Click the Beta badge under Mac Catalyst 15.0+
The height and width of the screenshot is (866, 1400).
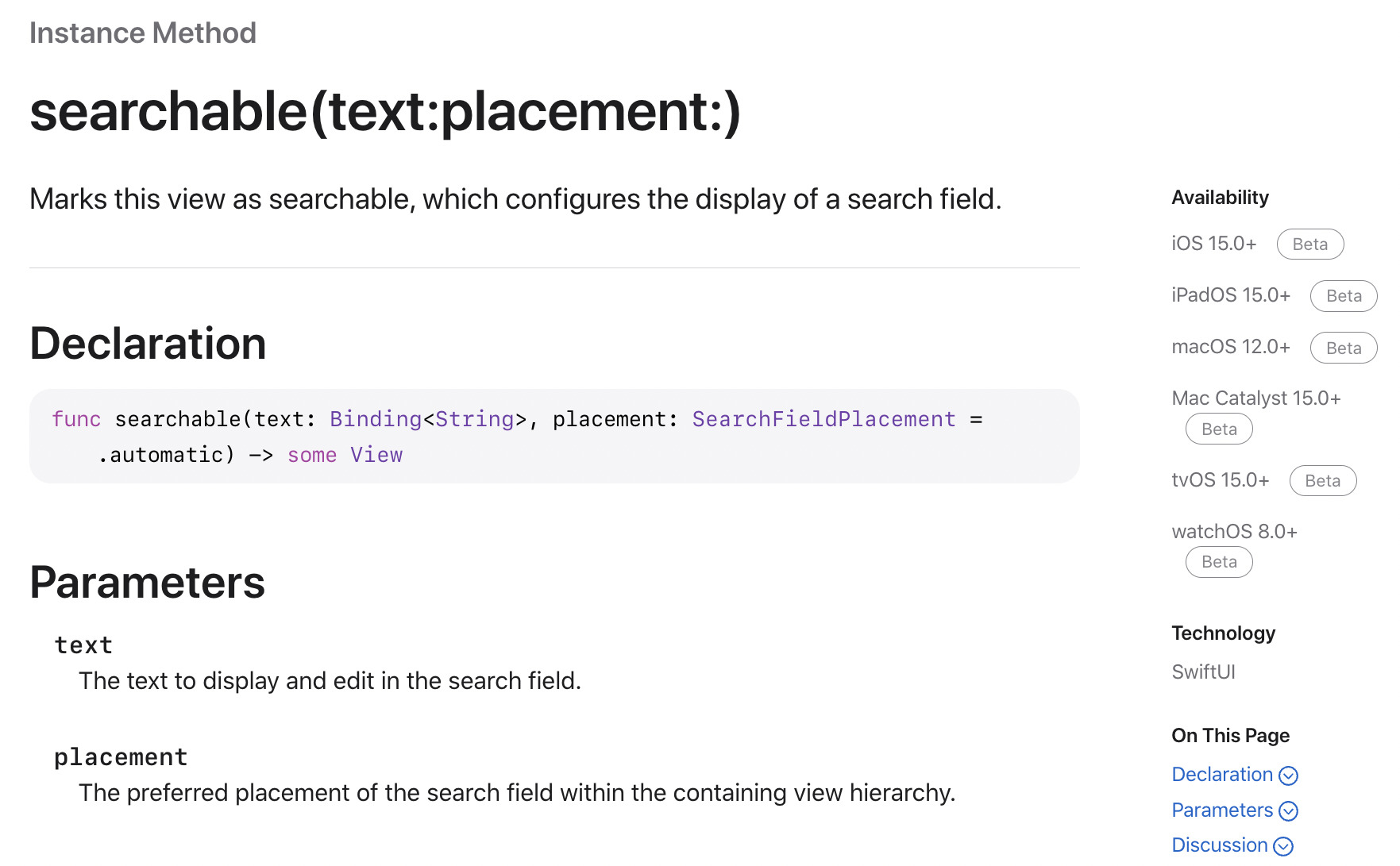pos(1218,429)
